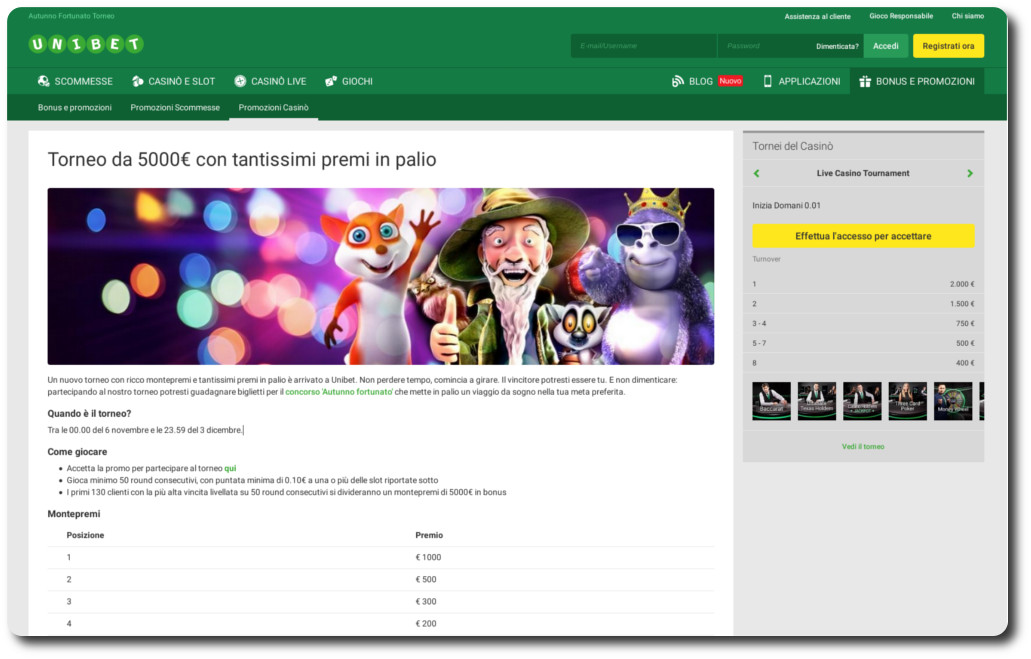Click the Accedi login button

[x=886, y=46]
